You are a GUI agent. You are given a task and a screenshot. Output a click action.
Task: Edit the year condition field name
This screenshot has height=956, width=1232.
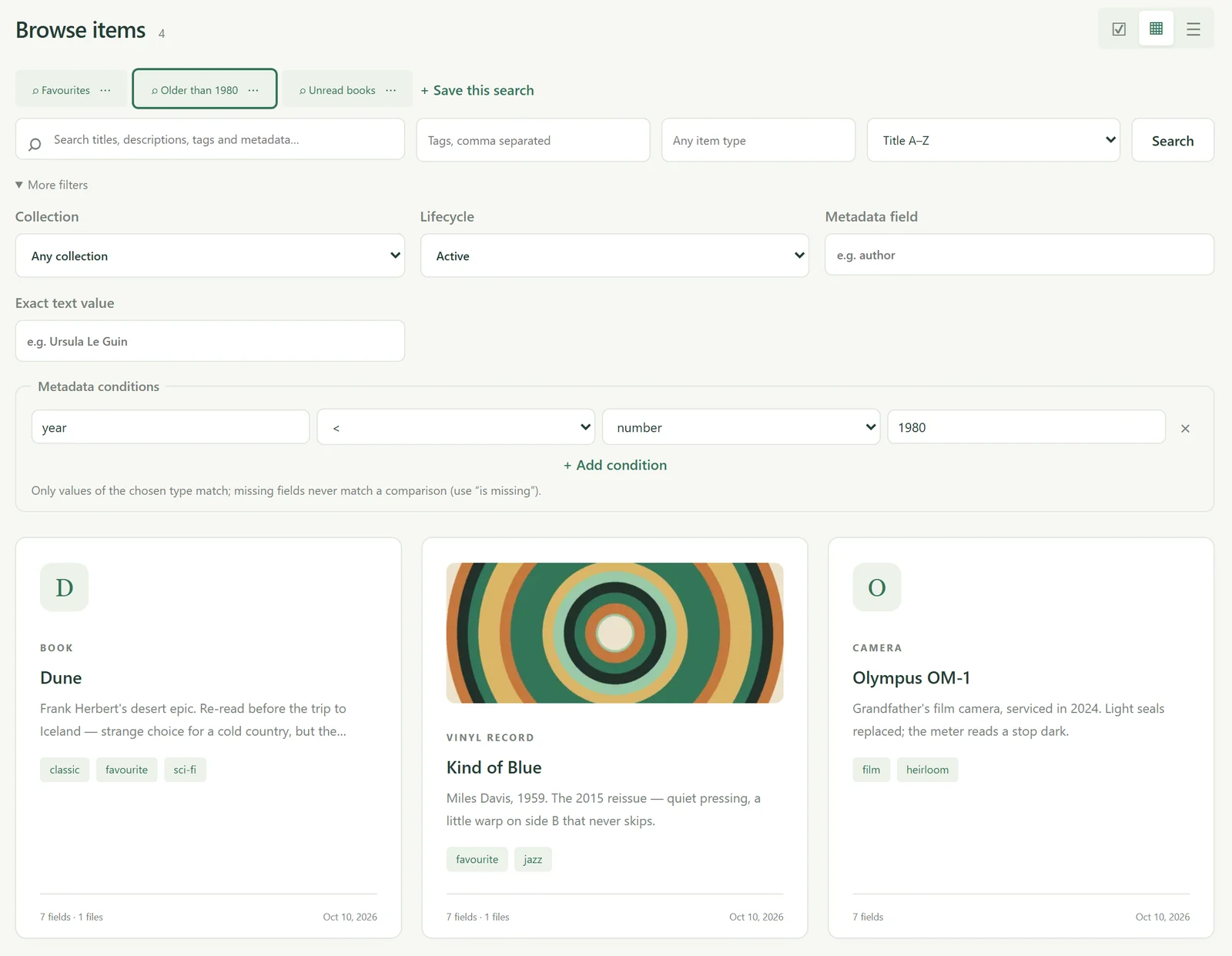tap(170, 427)
